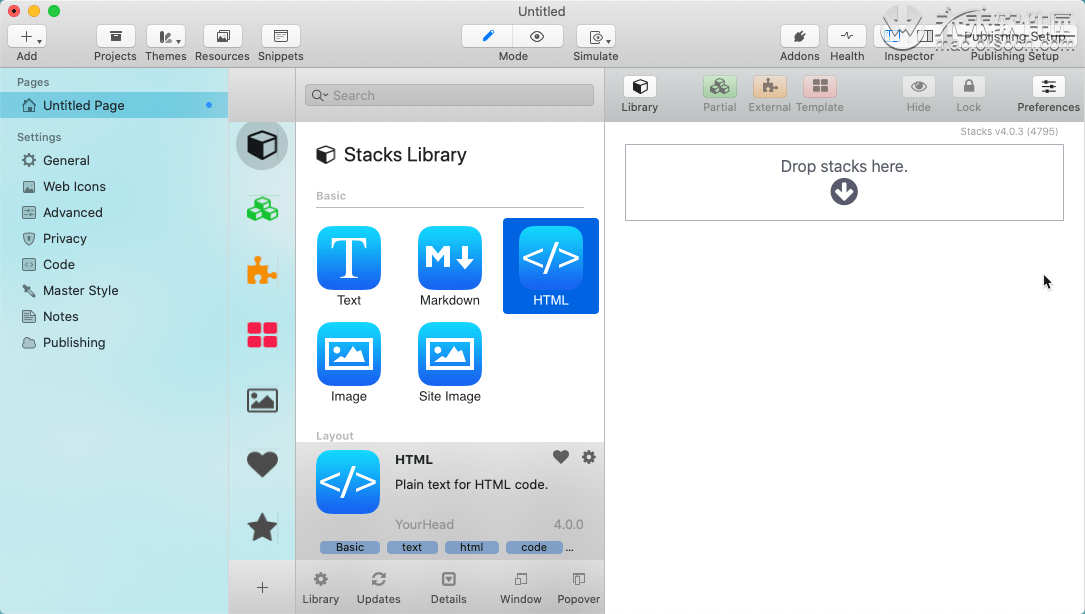1085x614 pixels.
Task: Switch to Preview mode with the eye
Action: pyautogui.click(x=538, y=37)
